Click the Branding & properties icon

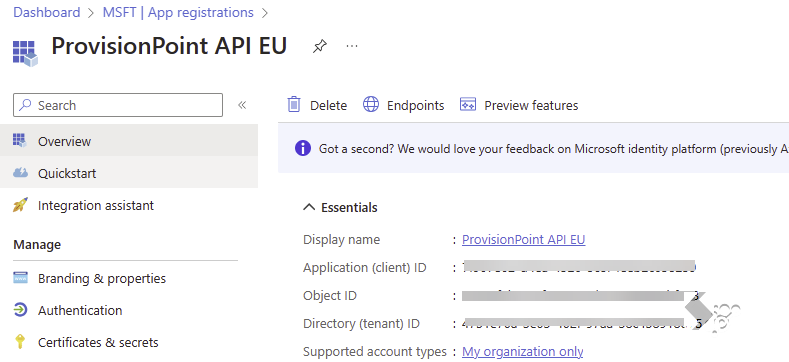pos(20,278)
